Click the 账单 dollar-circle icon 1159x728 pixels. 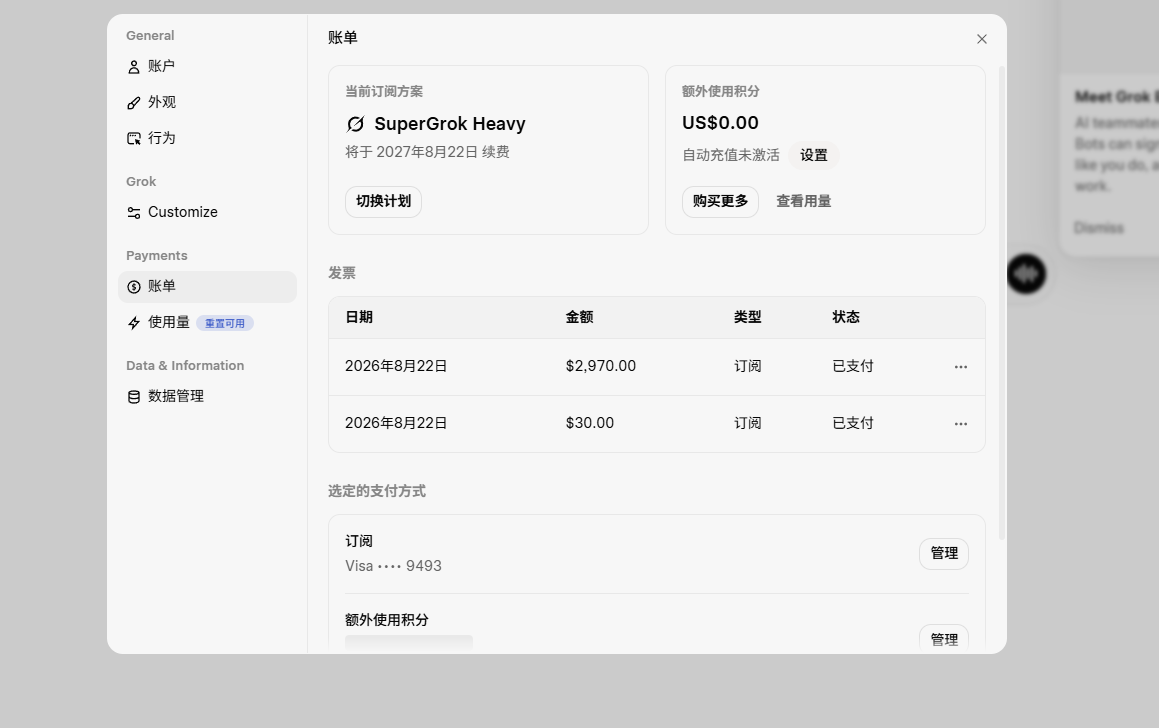[134, 287]
